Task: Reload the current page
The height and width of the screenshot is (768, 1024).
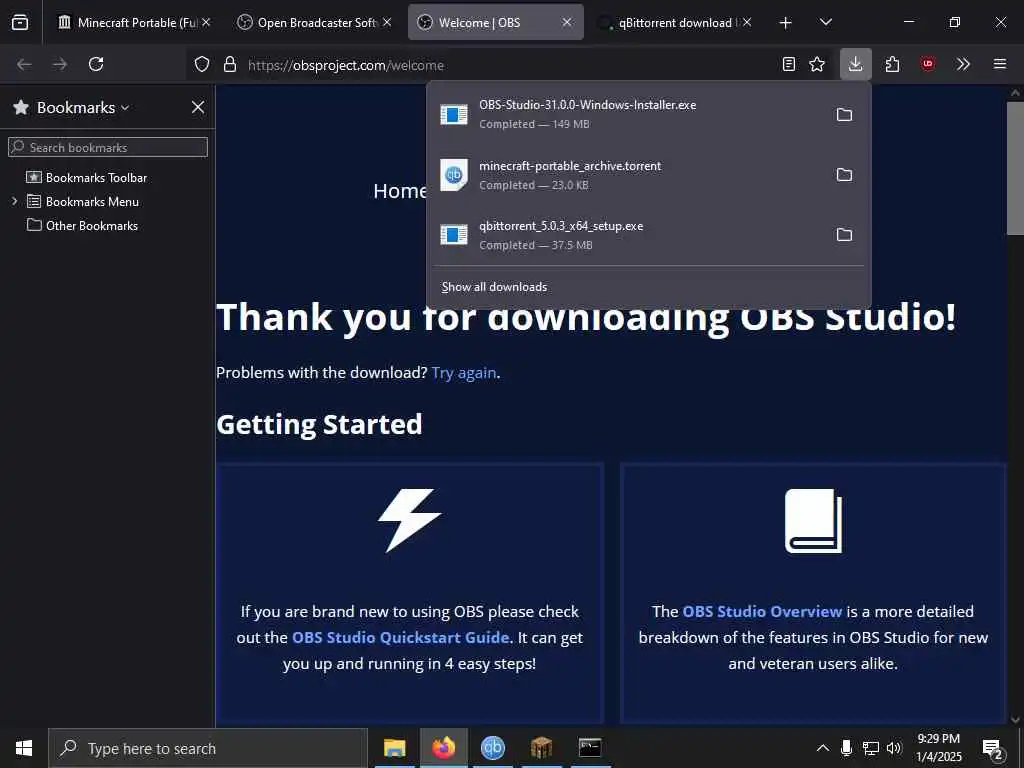Action: pos(96,64)
